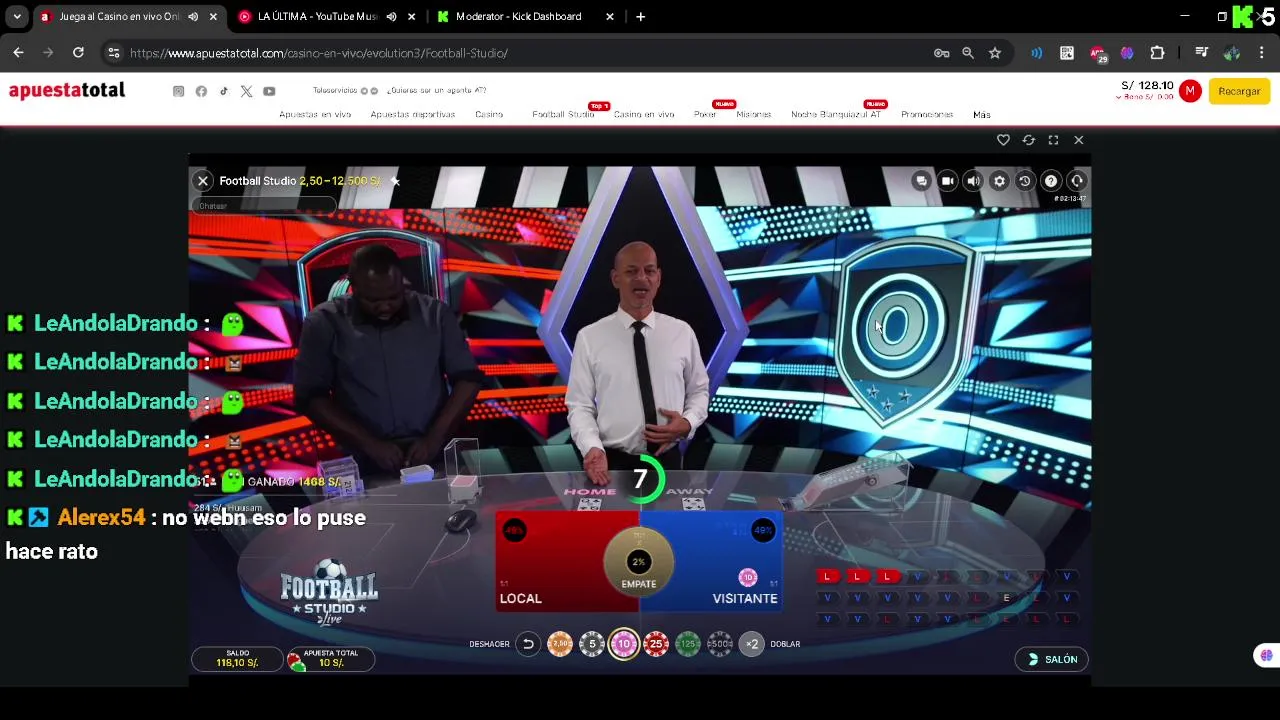Open the browser extensions puzzle icon
Image resolution: width=1280 pixels, height=720 pixels.
(1157, 53)
